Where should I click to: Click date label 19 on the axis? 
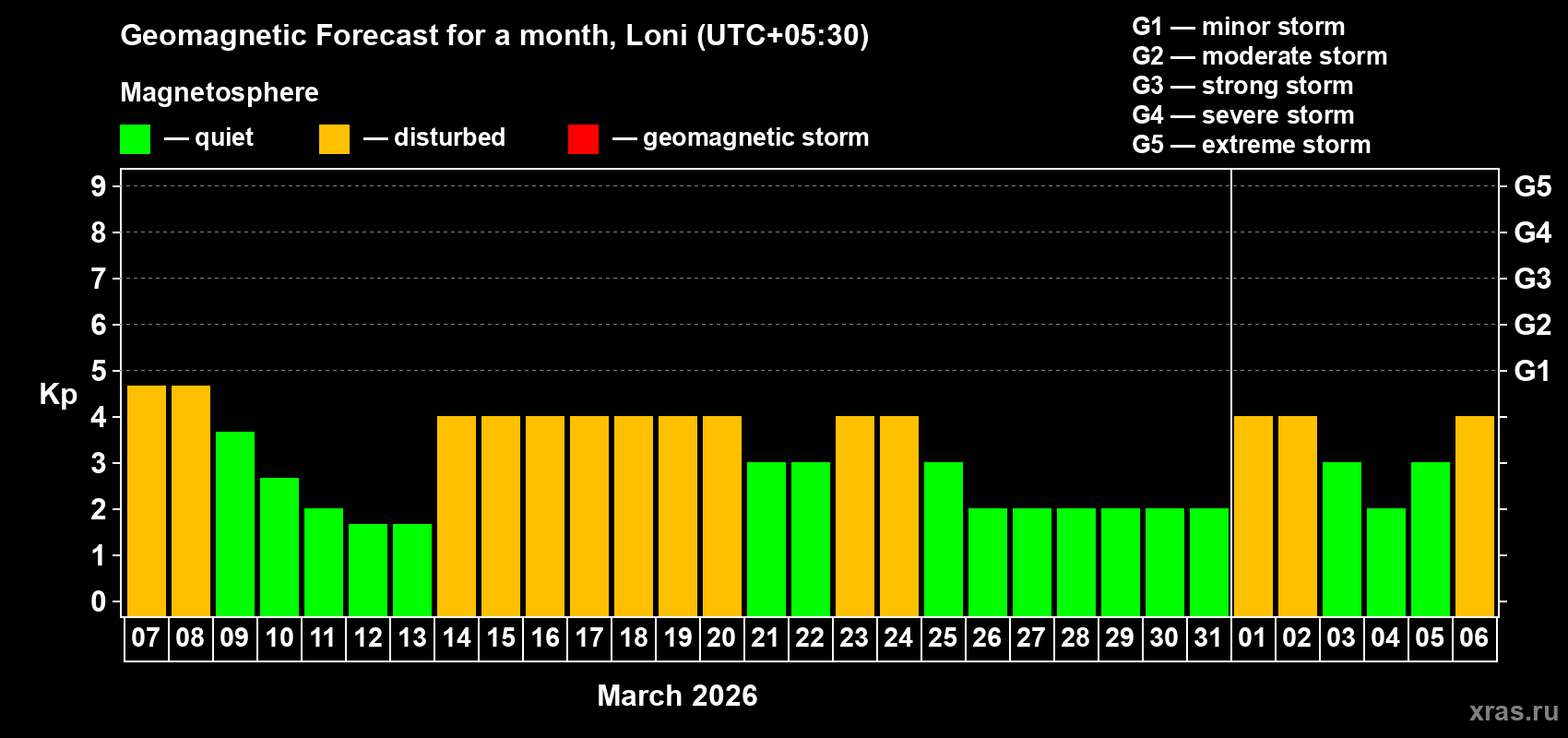tap(677, 637)
